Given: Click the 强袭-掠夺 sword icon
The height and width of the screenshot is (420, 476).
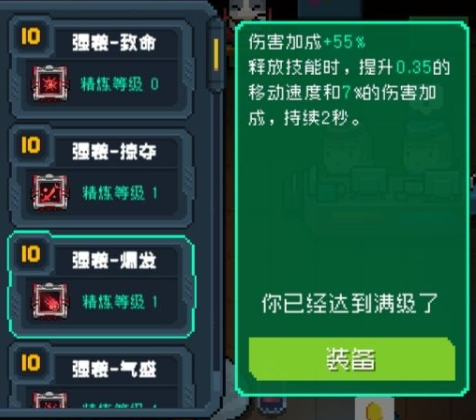Looking at the screenshot, I should coord(50,192).
